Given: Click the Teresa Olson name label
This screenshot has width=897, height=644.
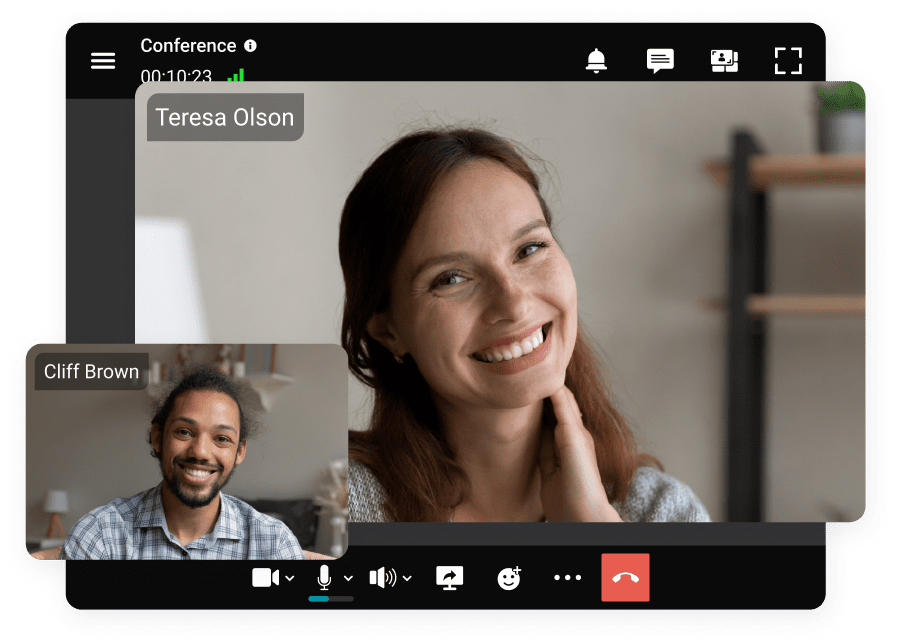Looking at the screenshot, I should [x=224, y=117].
